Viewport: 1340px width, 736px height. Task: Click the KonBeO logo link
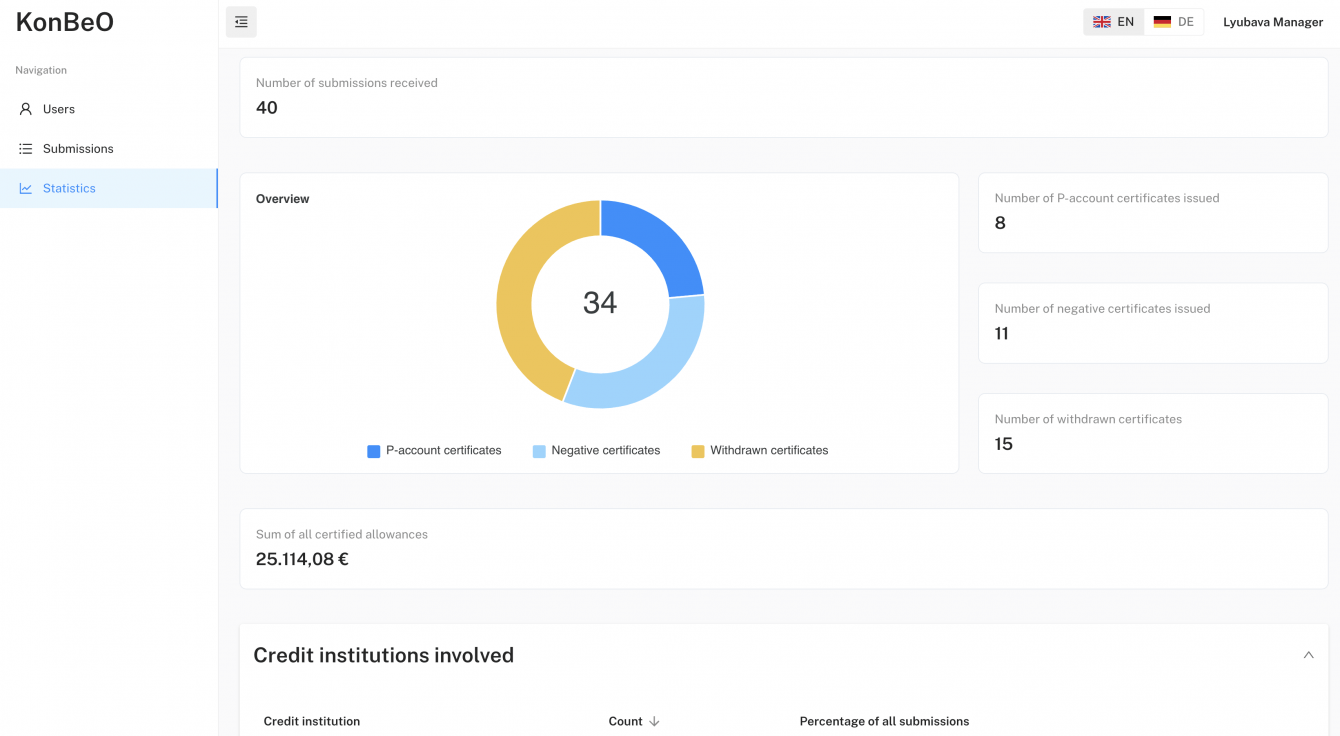pos(65,23)
